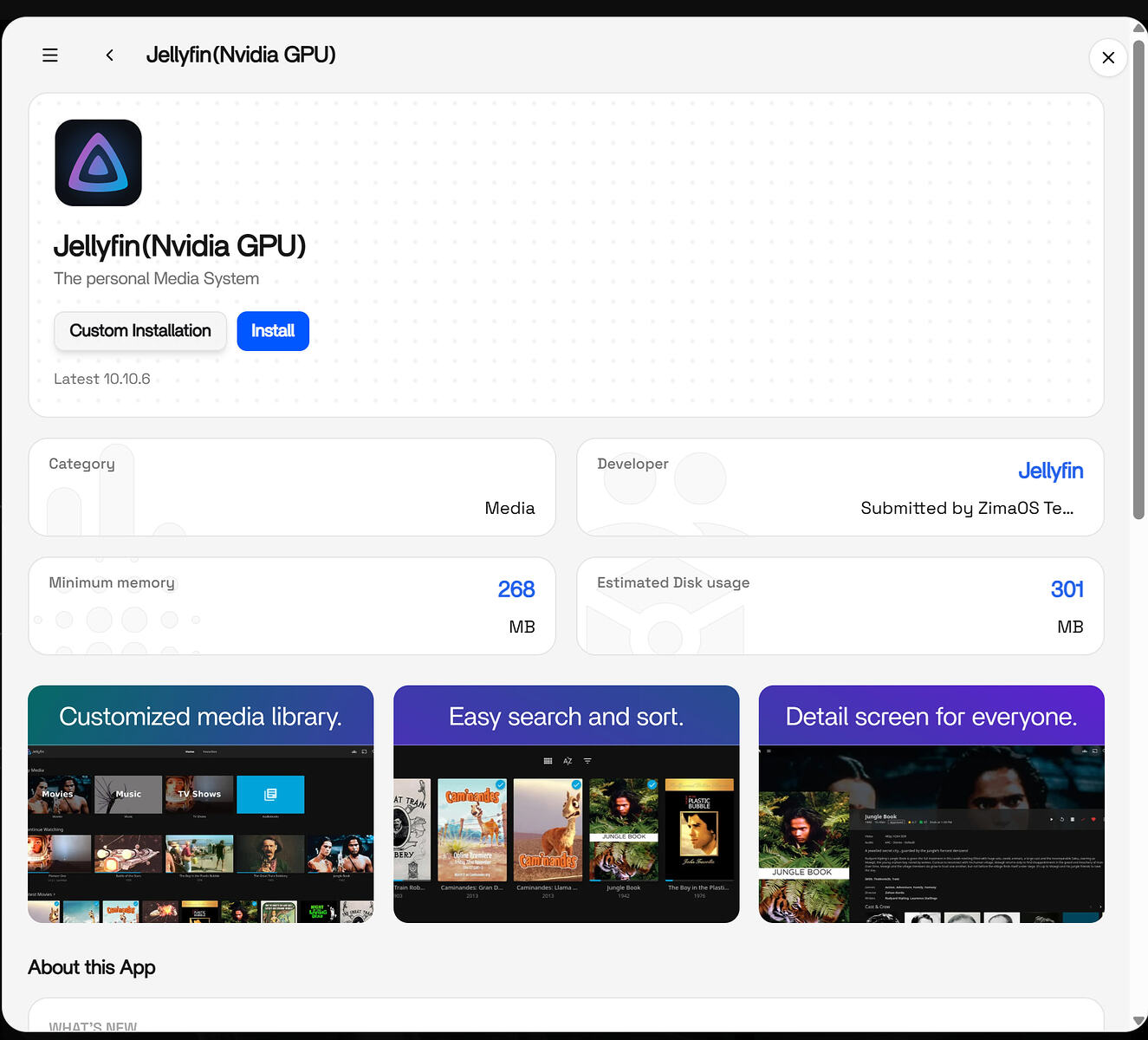The width and height of the screenshot is (1148, 1040).
Task: View the Detail screen for everyone screenshot
Action: (x=931, y=804)
